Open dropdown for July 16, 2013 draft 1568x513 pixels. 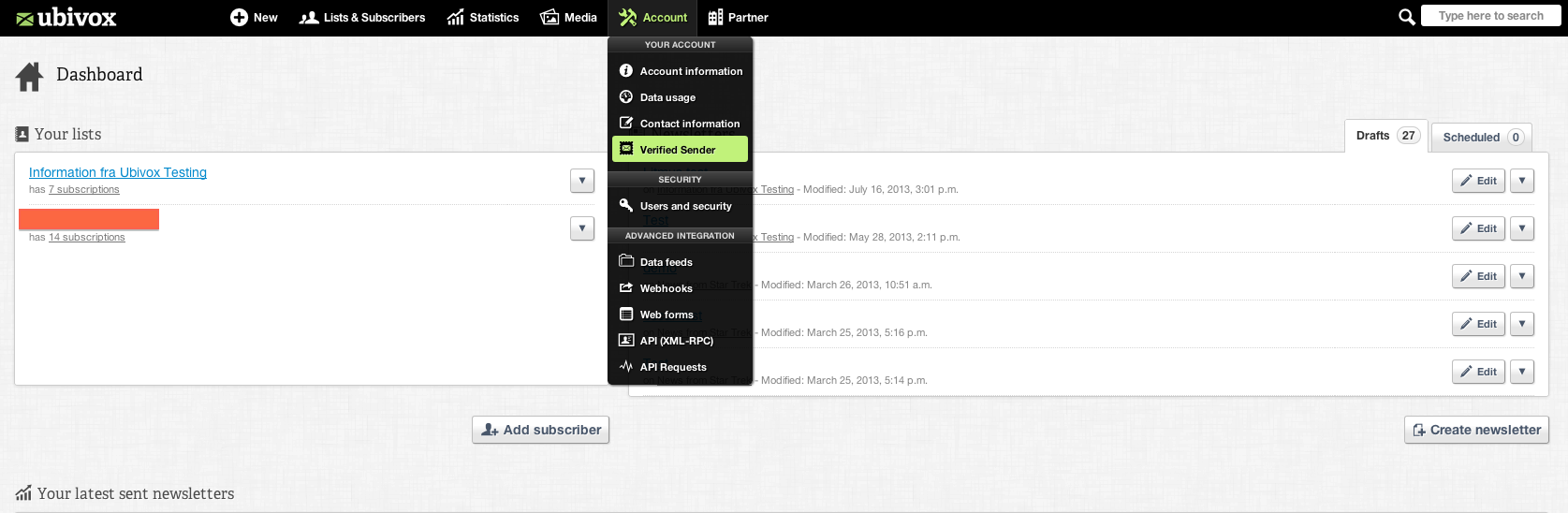coord(1522,181)
